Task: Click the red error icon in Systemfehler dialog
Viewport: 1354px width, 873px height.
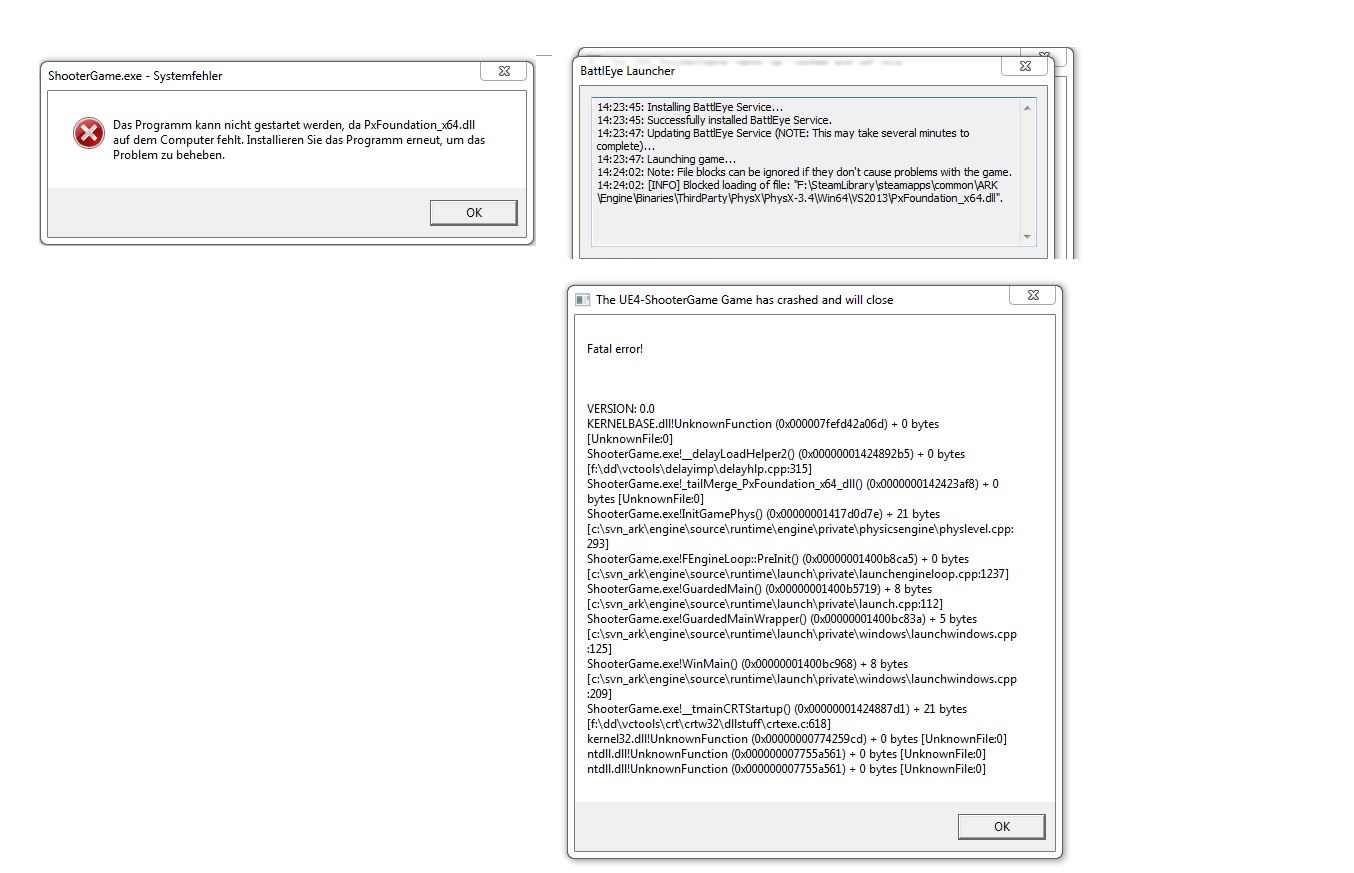Action: (x=89, y=133)
